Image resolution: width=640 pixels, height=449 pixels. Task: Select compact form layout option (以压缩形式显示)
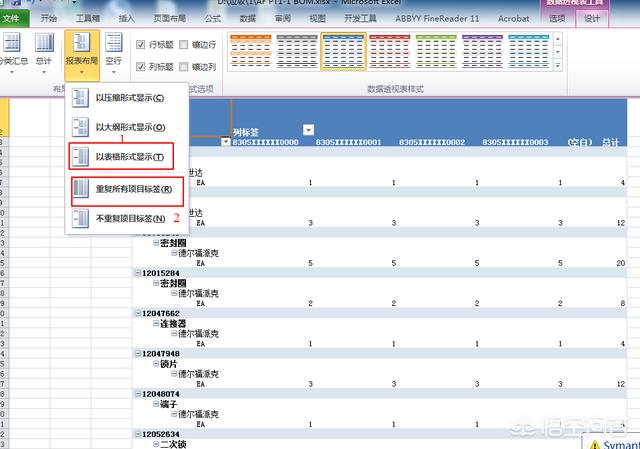point(128,100)
